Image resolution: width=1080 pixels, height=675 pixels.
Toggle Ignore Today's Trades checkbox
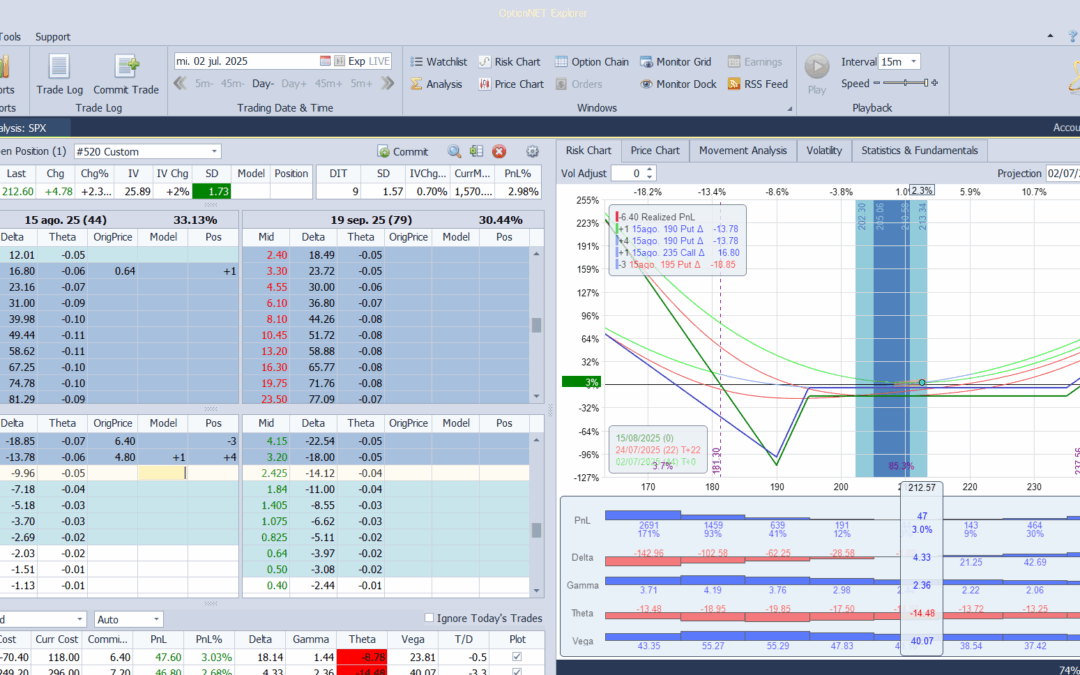coord(429,618)
